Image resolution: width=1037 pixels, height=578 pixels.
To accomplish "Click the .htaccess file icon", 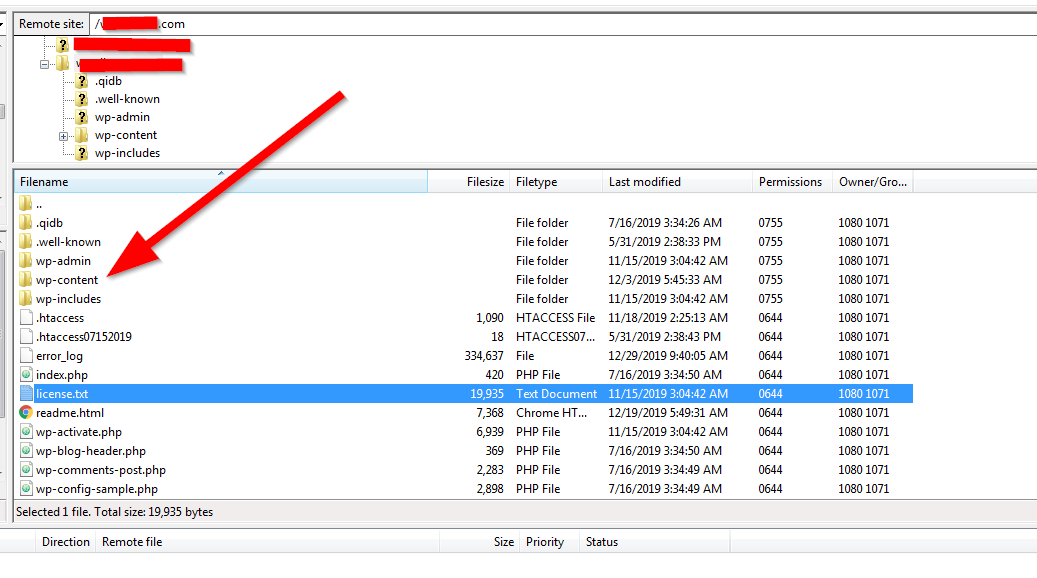I will click(23, 317).
